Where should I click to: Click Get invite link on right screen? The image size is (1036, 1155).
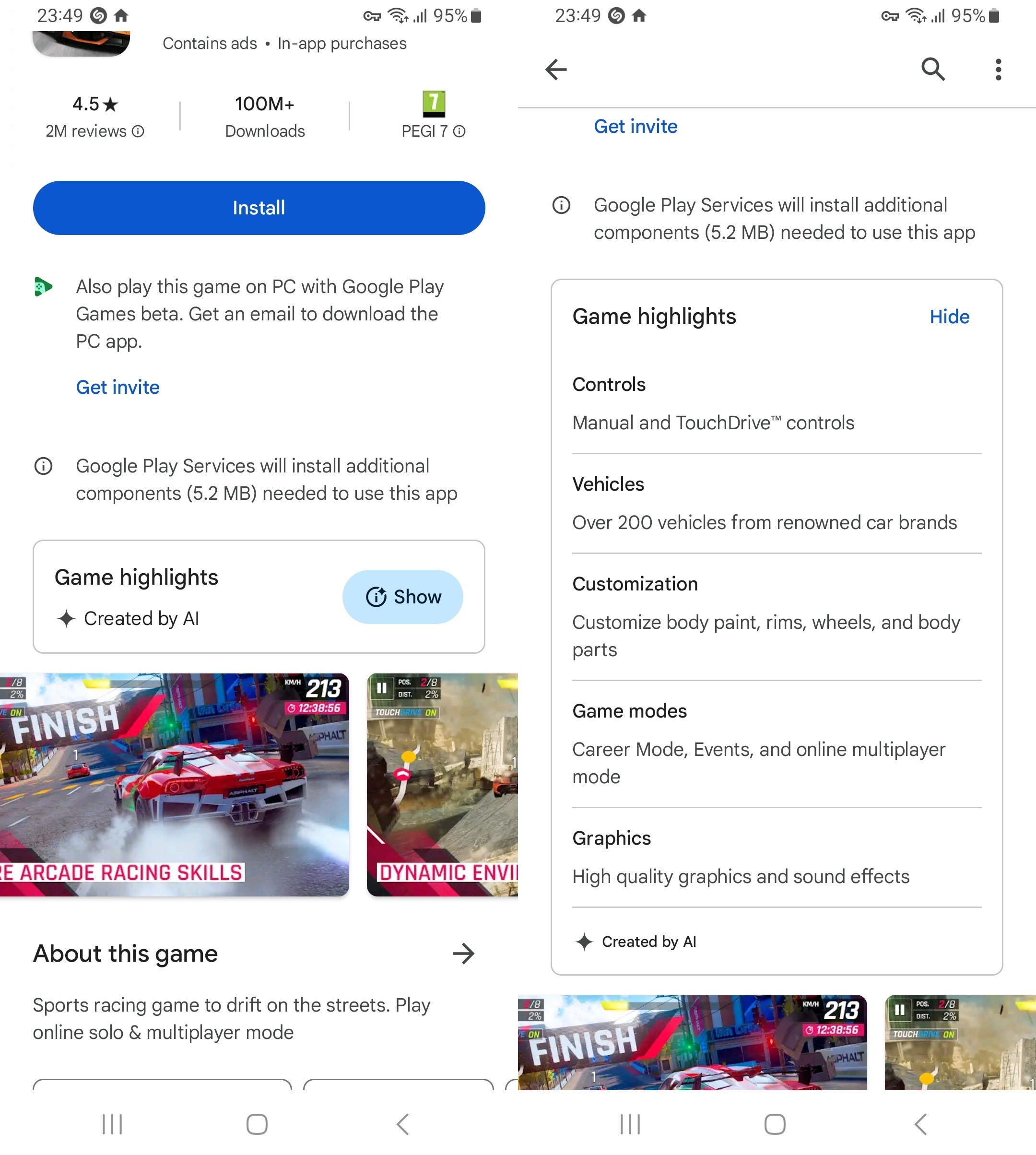coord(635,126)
